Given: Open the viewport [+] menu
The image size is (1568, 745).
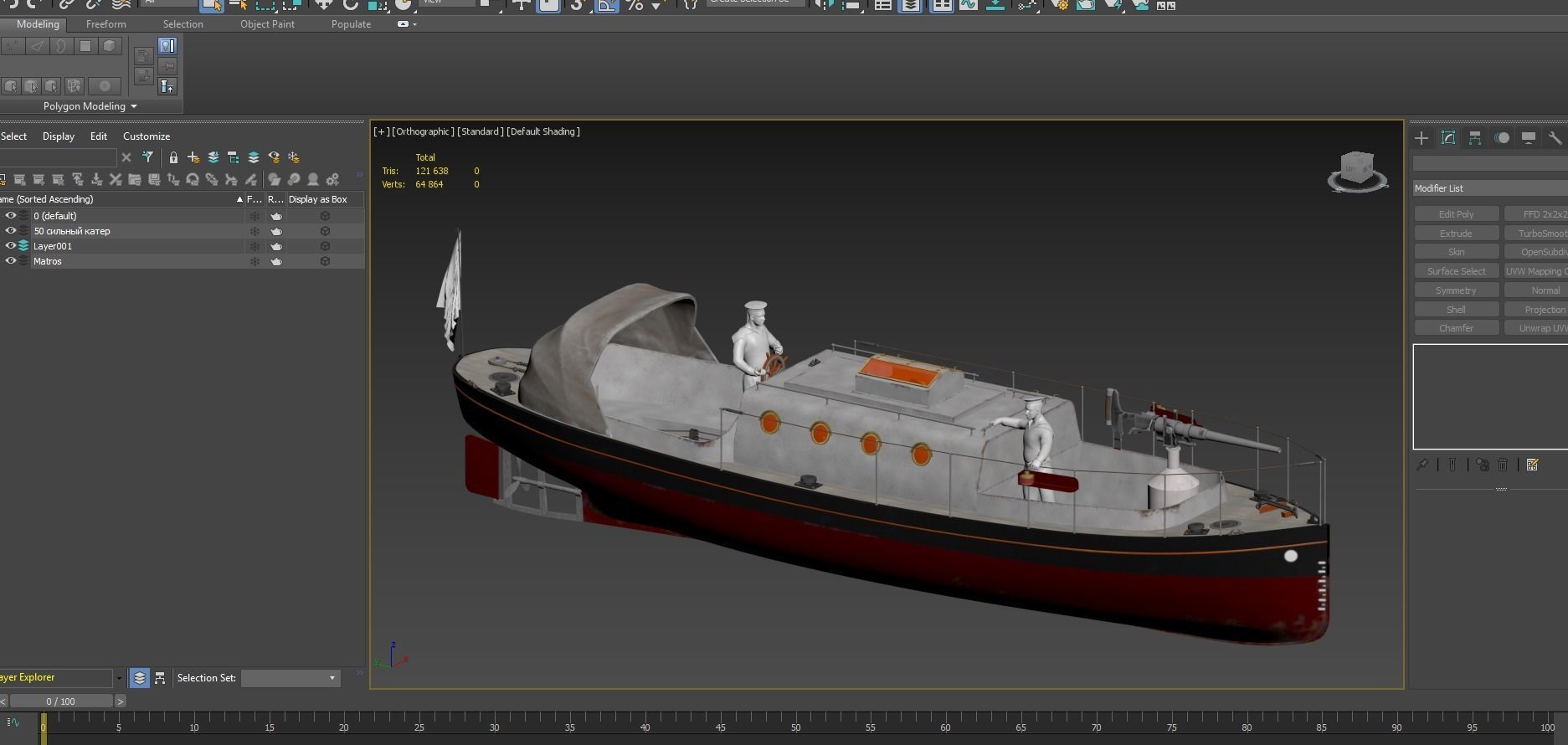Looking at the screenshot, I should click(382, 131).
